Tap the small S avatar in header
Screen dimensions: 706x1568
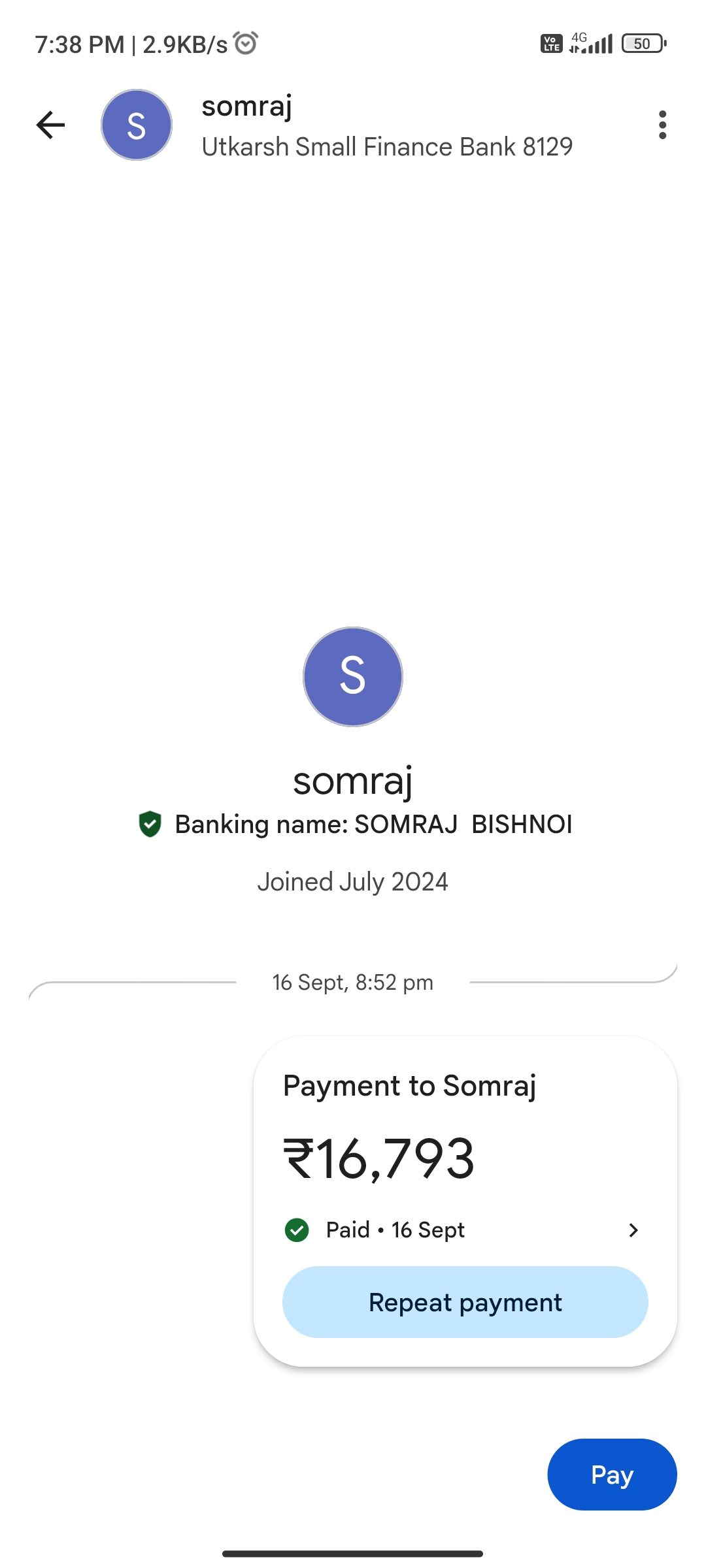137,125
